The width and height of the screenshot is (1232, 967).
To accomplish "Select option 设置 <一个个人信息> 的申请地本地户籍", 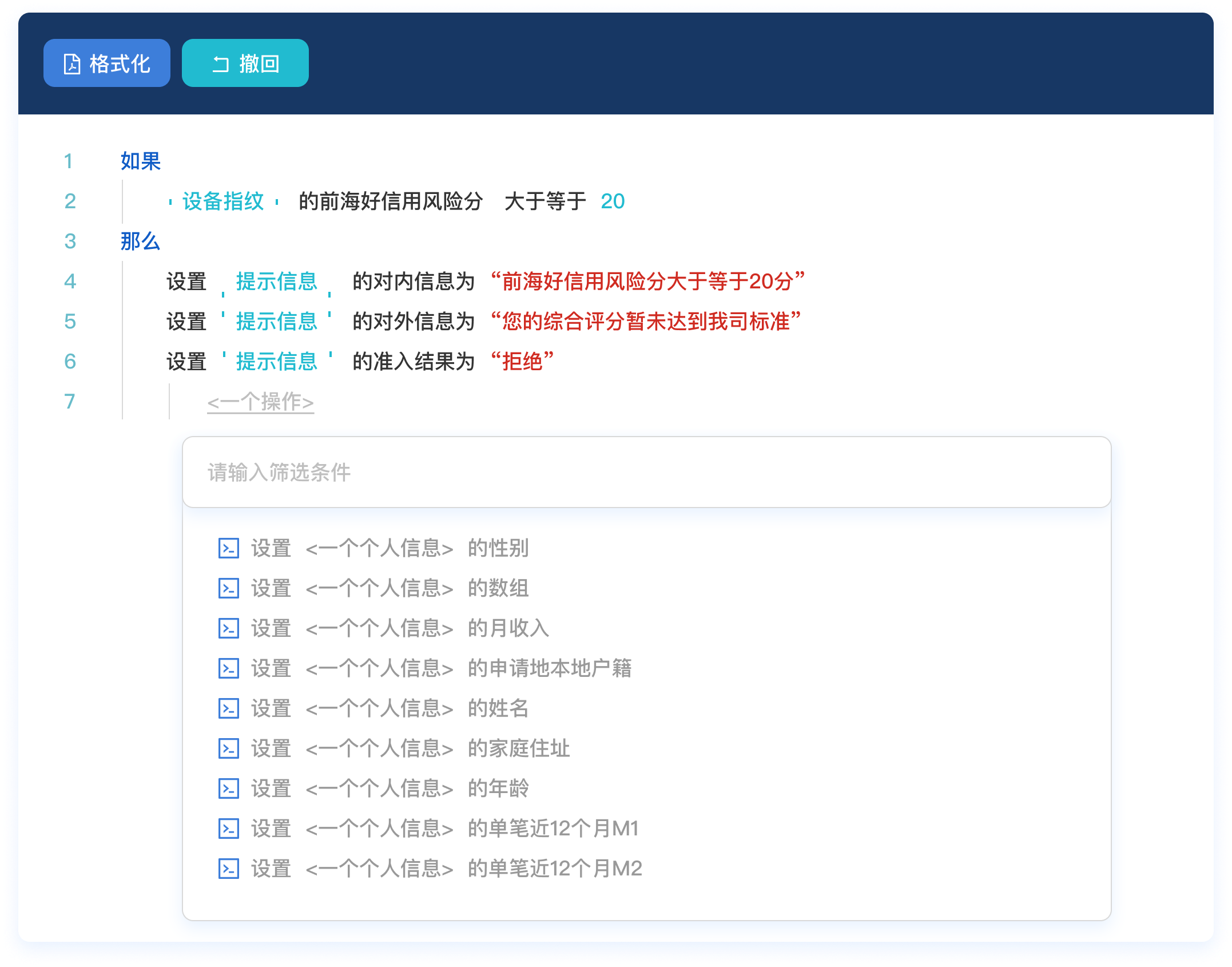I will [426, 668].
